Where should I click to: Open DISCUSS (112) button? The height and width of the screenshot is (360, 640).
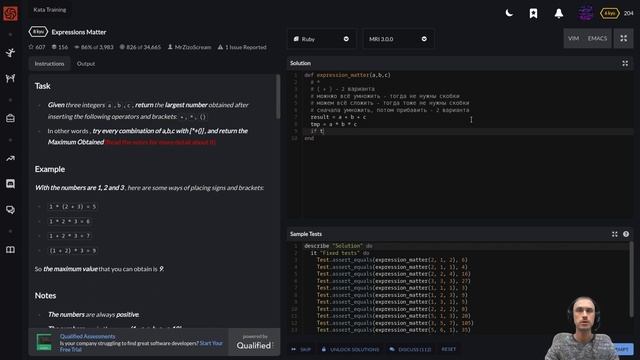coord(411,349)
